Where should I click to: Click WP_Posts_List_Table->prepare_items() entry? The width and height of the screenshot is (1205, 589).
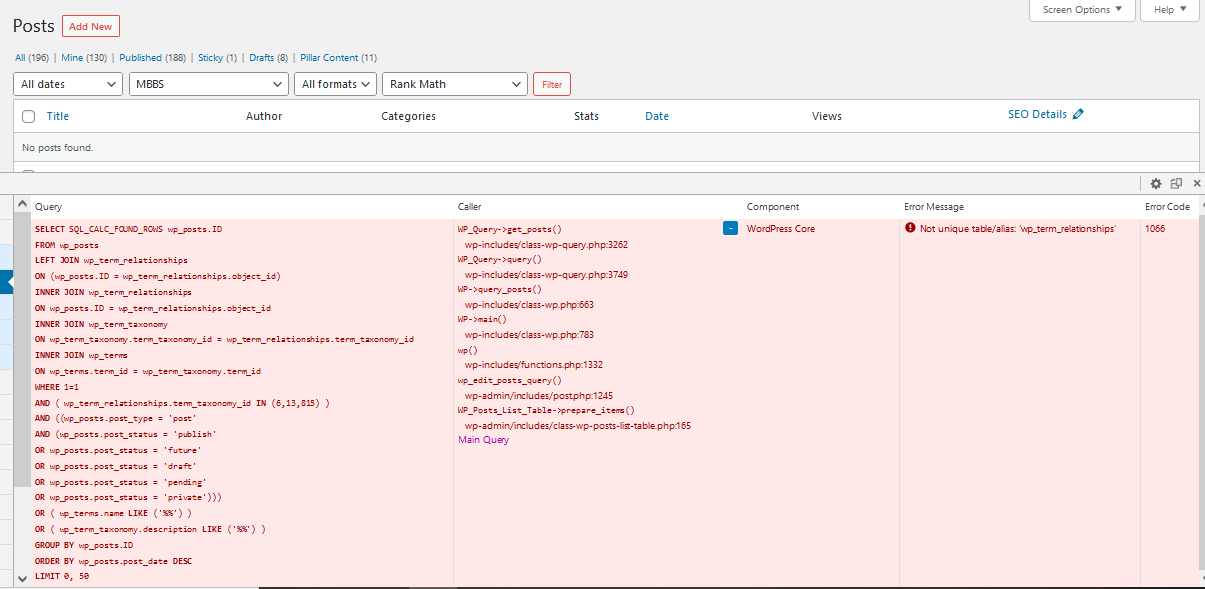546,410
